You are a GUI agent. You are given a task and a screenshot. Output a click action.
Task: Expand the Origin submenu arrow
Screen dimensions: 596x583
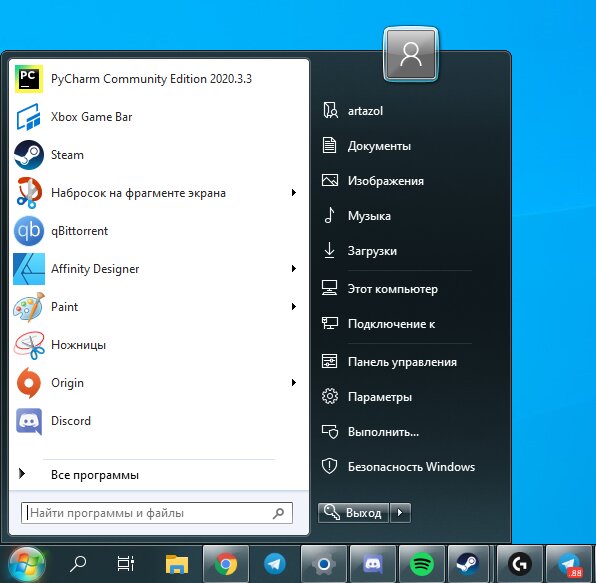(x=293, y=383)
